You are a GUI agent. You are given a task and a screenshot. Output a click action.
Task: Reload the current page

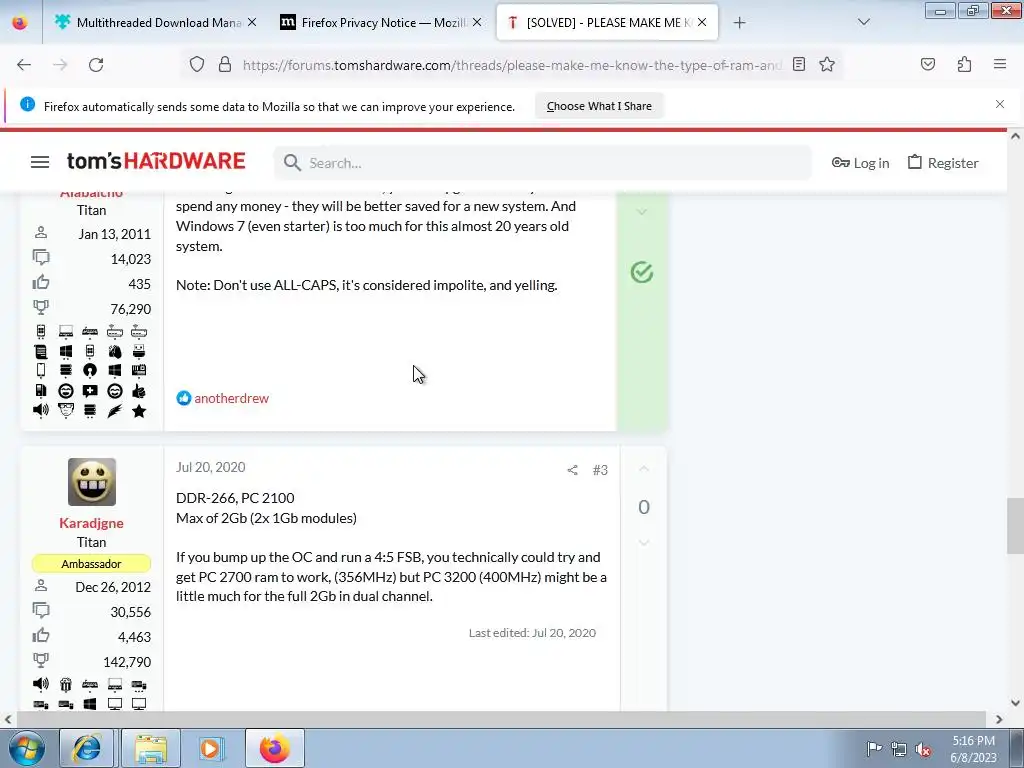tap(96, 65)
